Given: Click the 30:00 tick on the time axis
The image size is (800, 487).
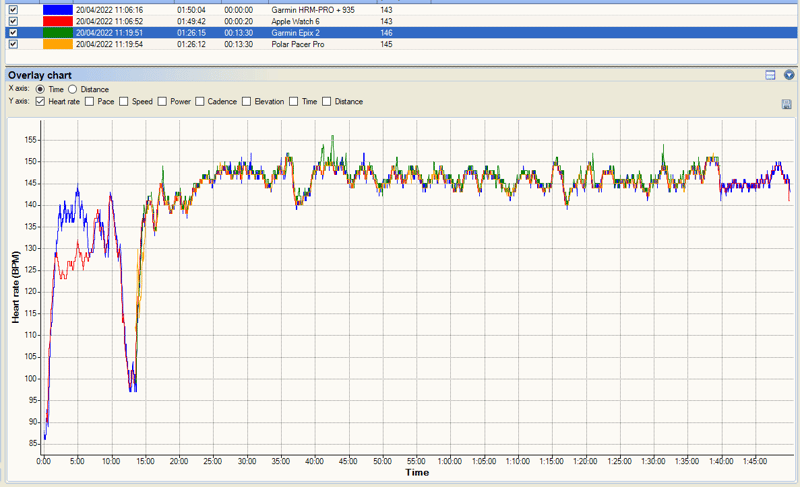Looking at the screenshot, I should [x=246, y=462].
